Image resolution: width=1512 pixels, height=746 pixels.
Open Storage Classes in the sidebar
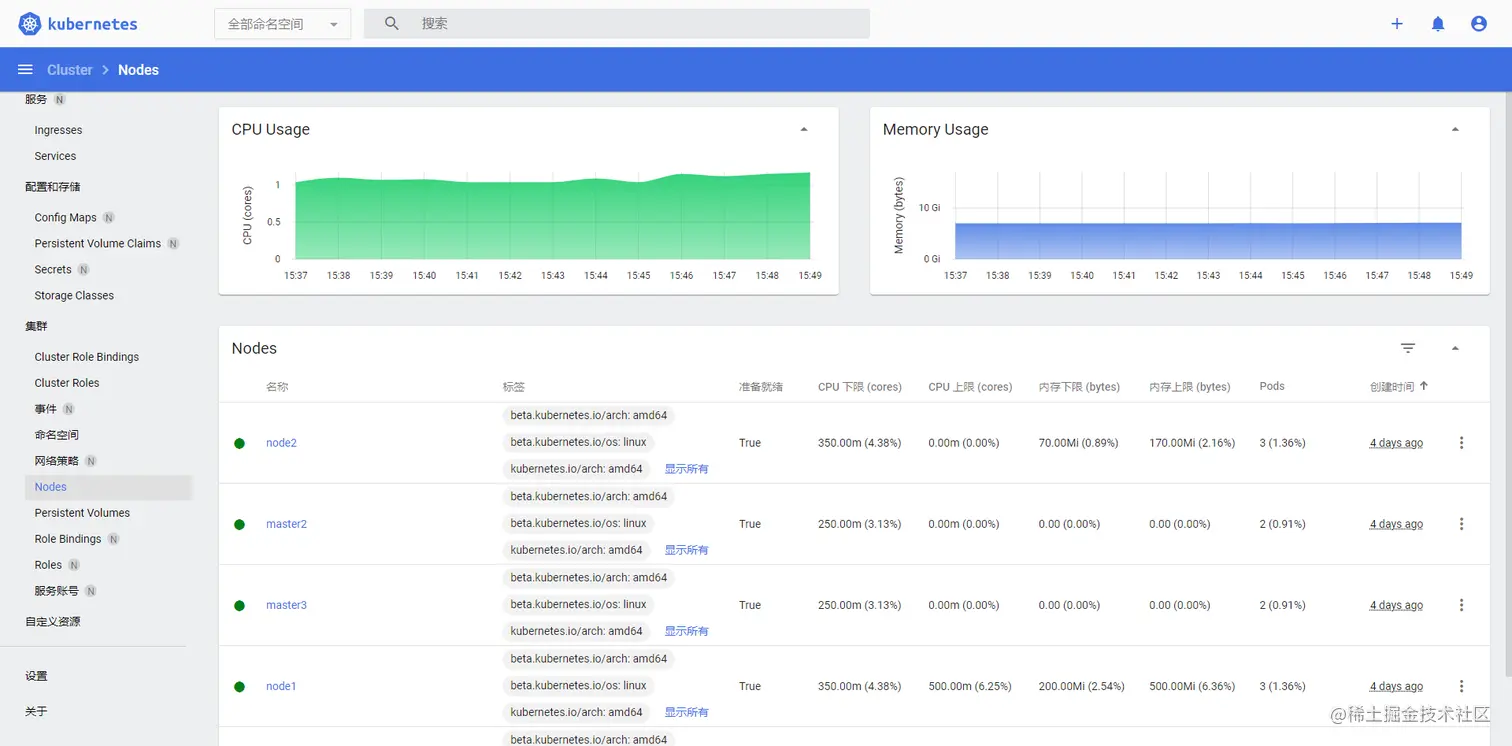click(x=74, y=295)
